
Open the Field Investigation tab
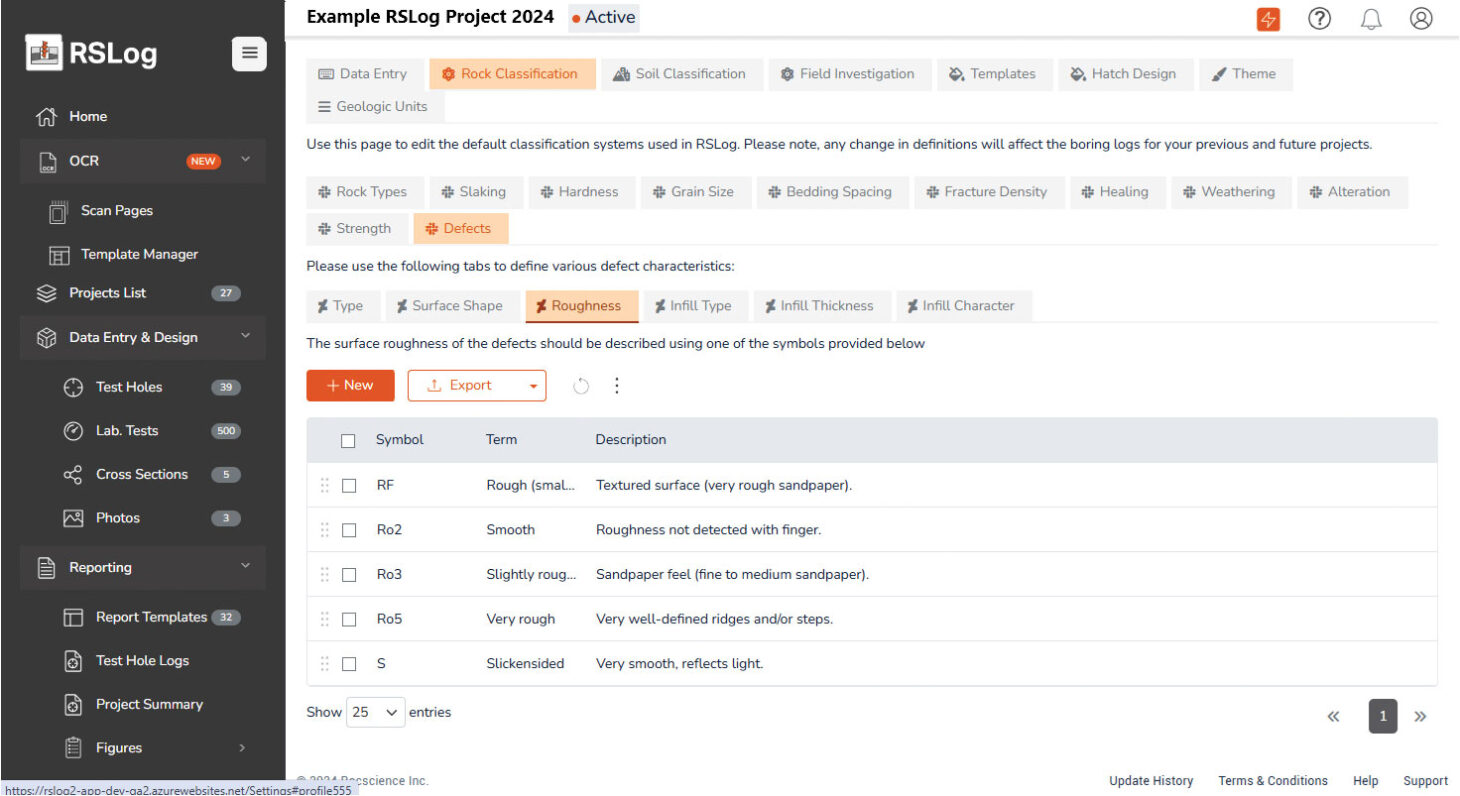coord(848,74)
